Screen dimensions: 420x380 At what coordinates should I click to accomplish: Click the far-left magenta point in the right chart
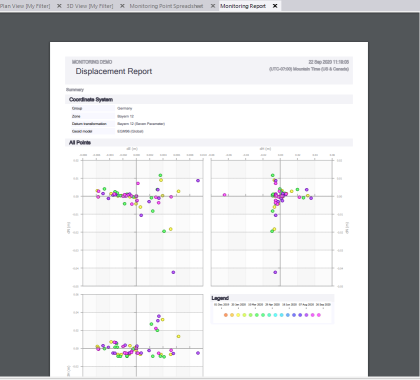point(225,195)
